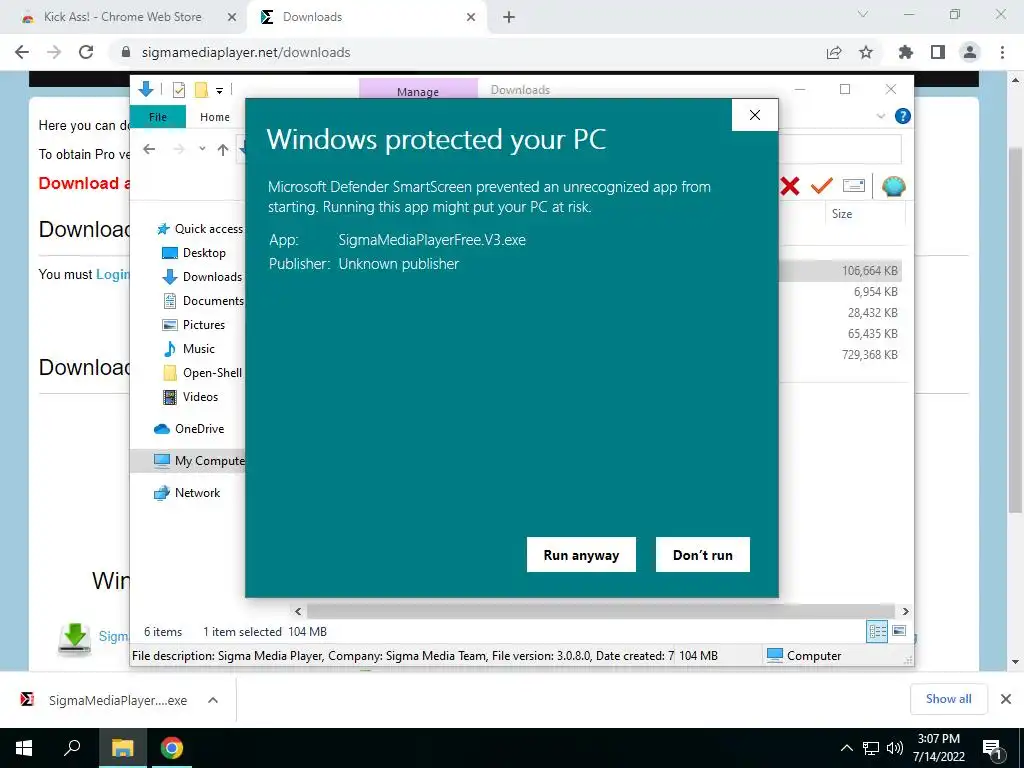The height and width of the screenshot is (768, 1024).
Task: Open Documents in navigation pane
Action: pos(202,301)
